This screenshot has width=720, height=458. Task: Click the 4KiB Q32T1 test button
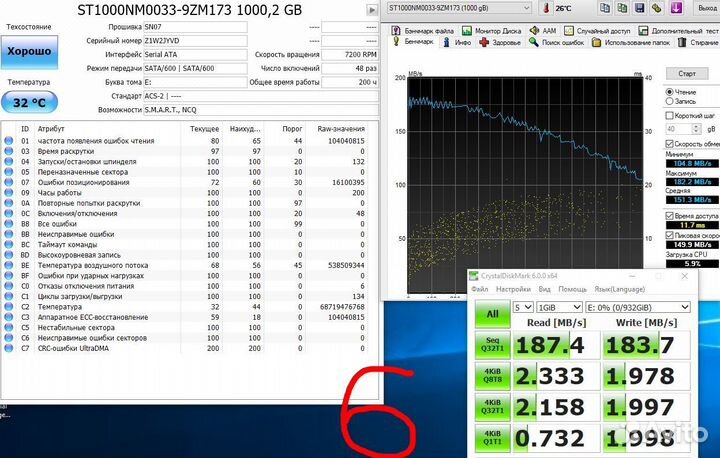[492, 407]
